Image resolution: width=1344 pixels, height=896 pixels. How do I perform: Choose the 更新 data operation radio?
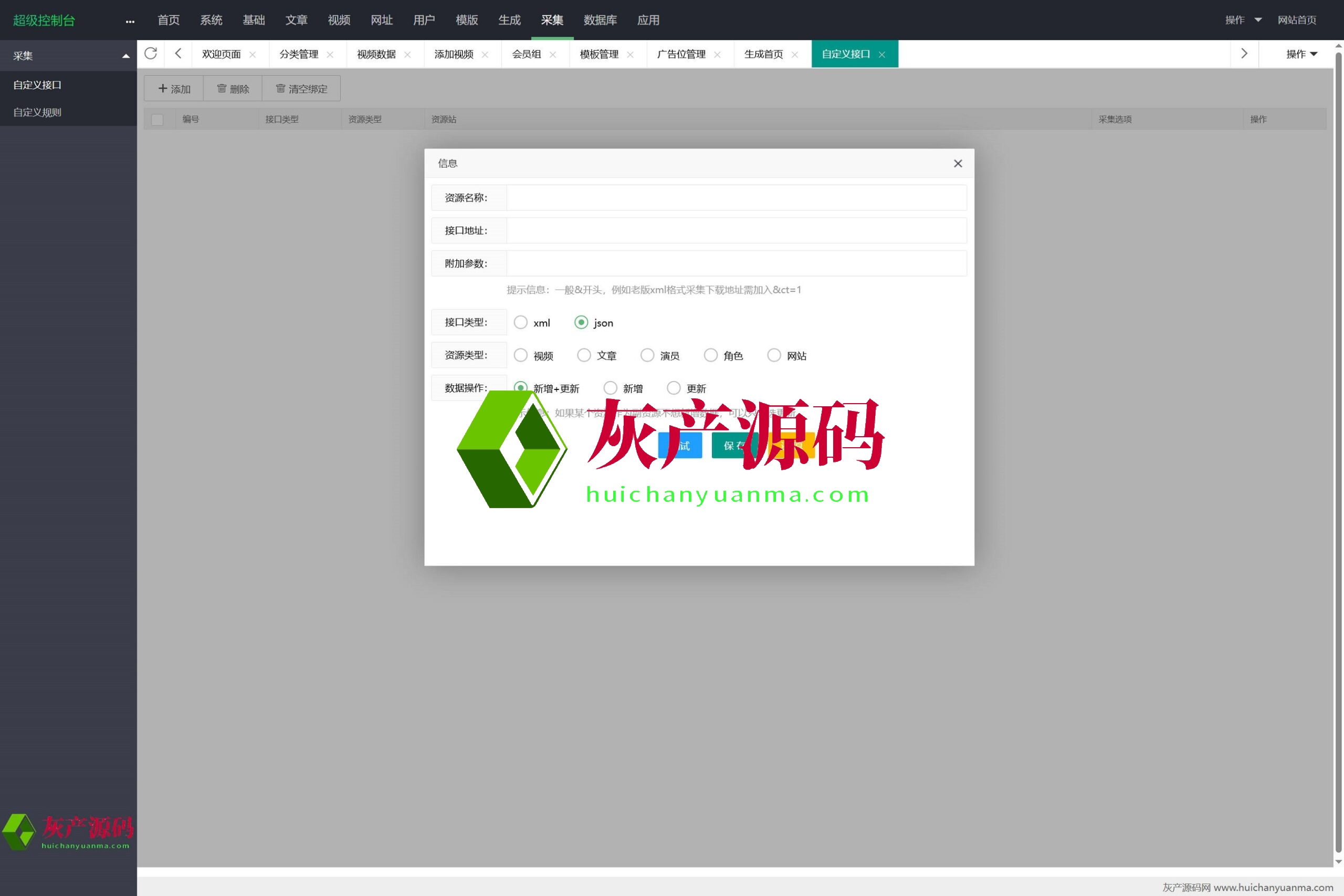(674, 388)
